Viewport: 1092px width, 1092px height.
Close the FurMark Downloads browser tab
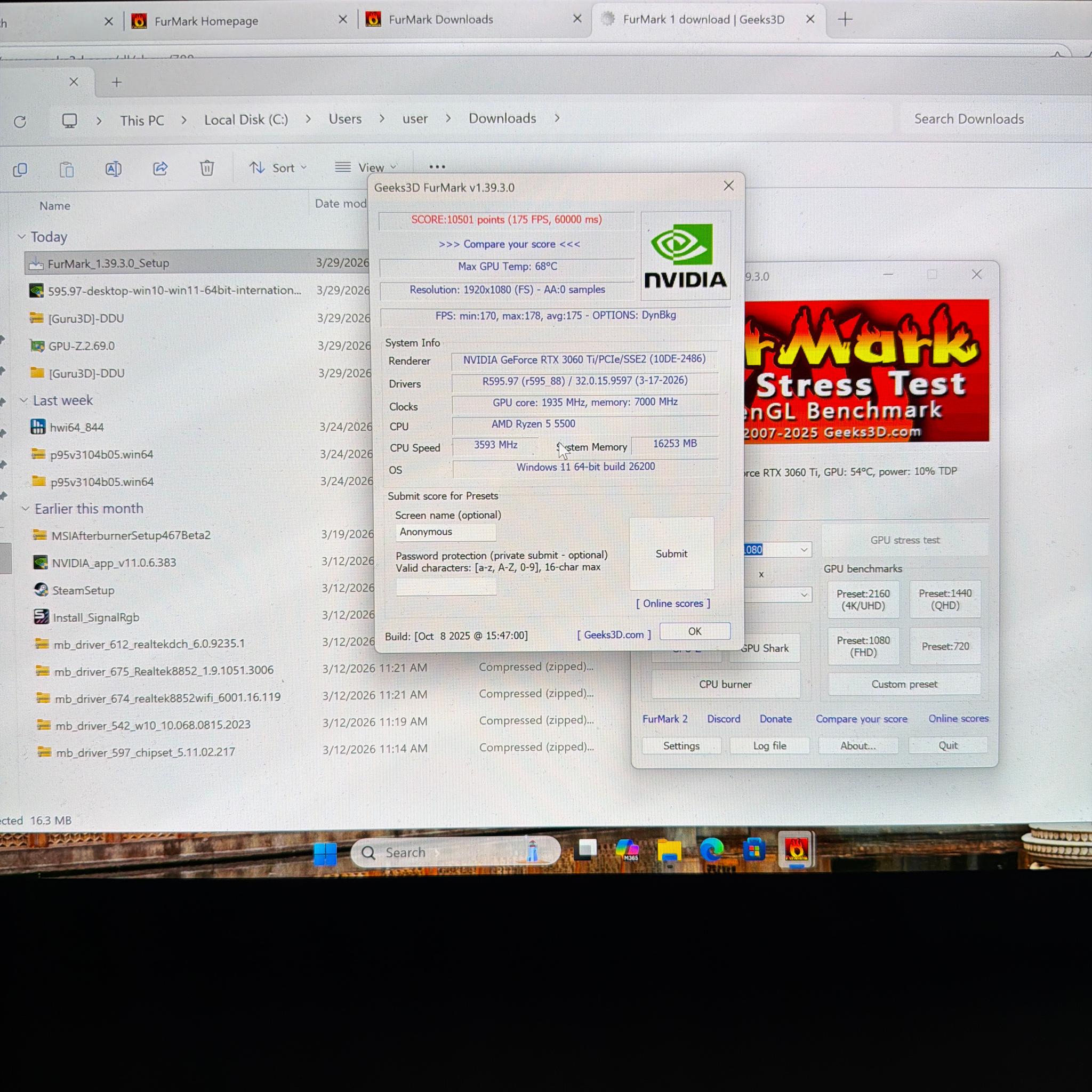pos(577,19)
